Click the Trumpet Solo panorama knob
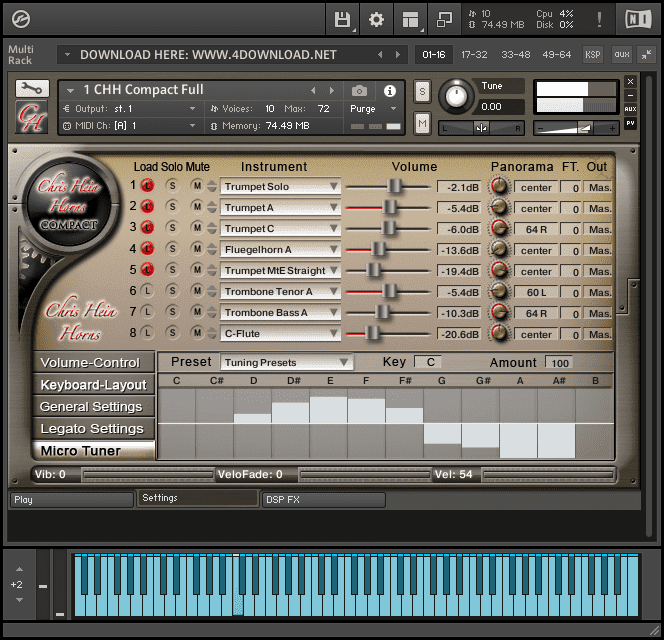This screenshot has height=640, width=664. tap(499, 186)
